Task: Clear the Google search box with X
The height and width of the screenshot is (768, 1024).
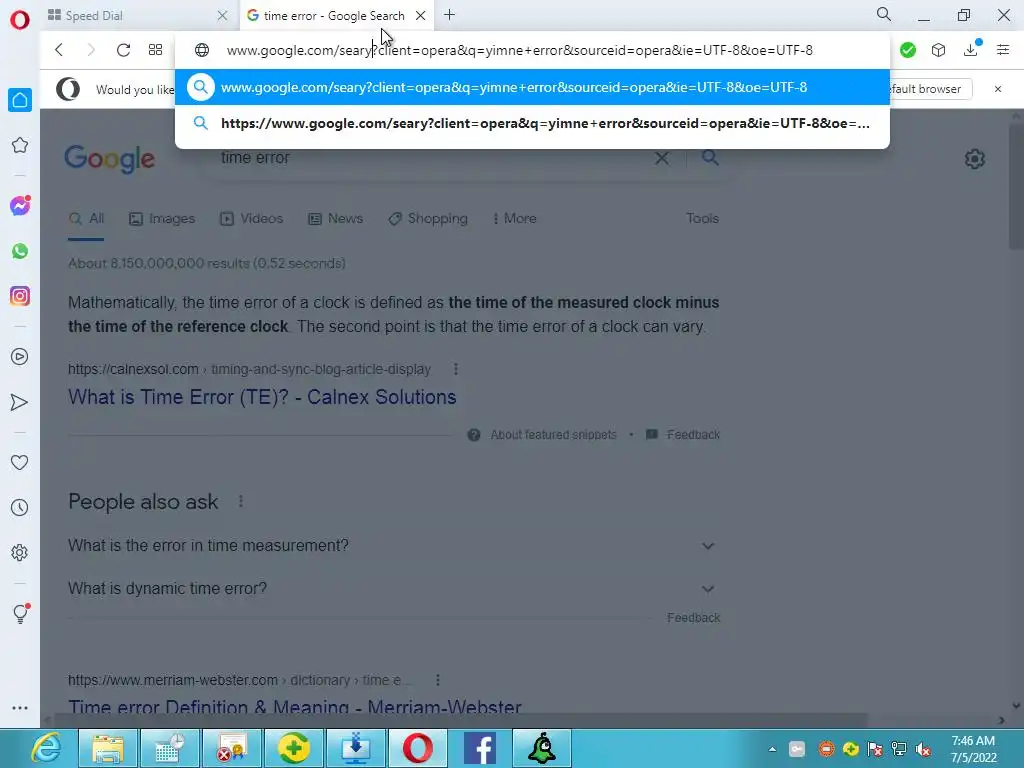Action: (x=662, y=158)
